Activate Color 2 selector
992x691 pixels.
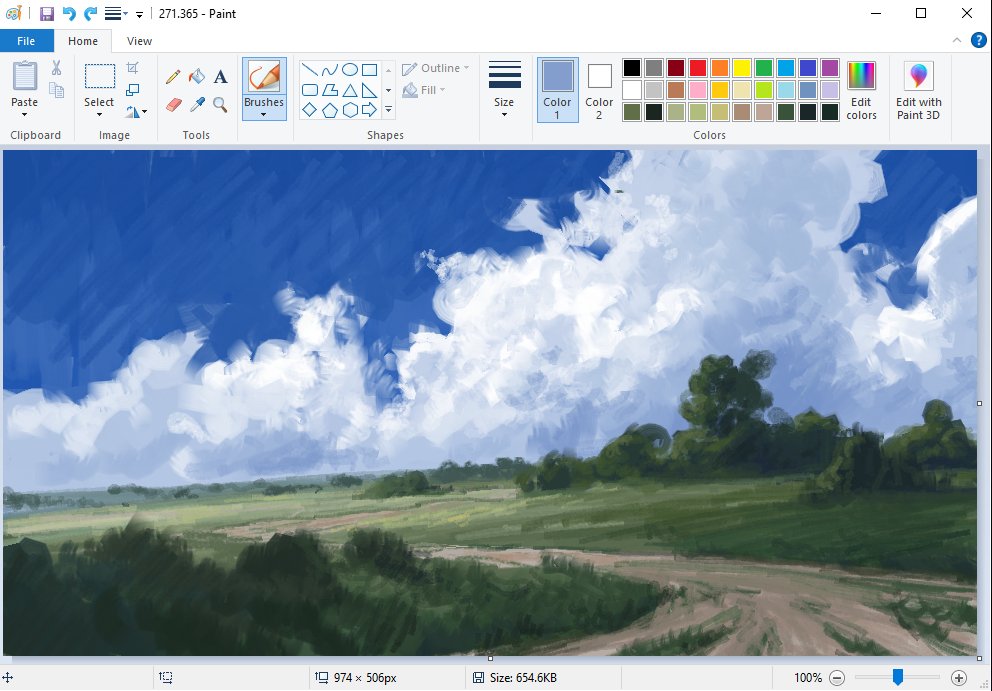pos(598,90)
